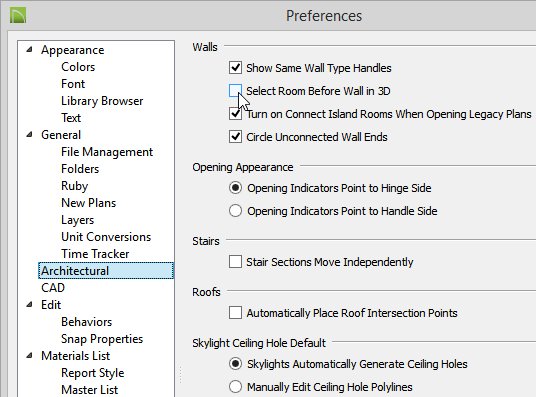Open Time Tracker preferences
The image size is (536, 397).
tap(95, 254)
